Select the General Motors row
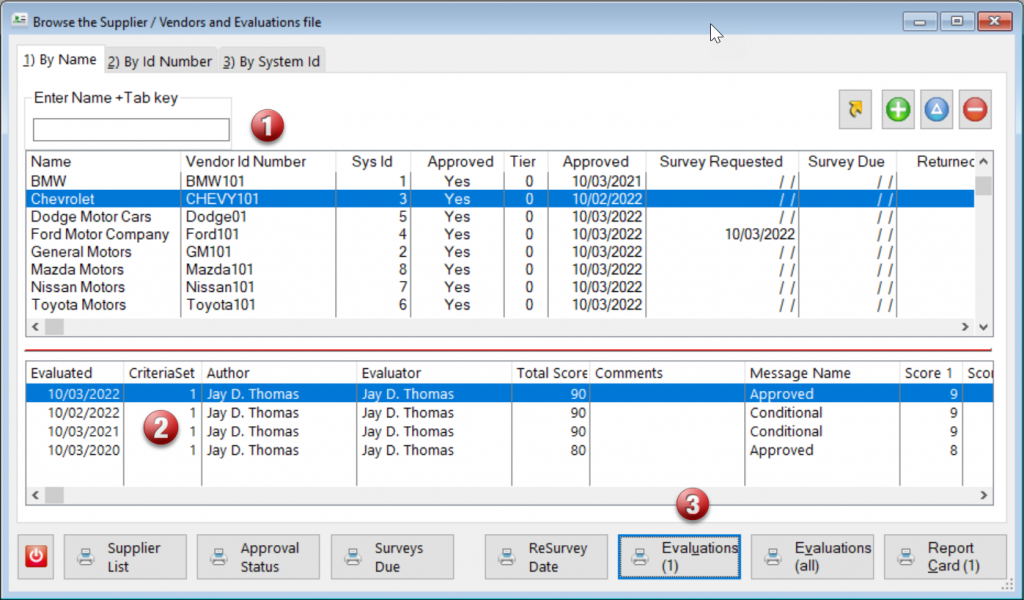 coord(500,251)
